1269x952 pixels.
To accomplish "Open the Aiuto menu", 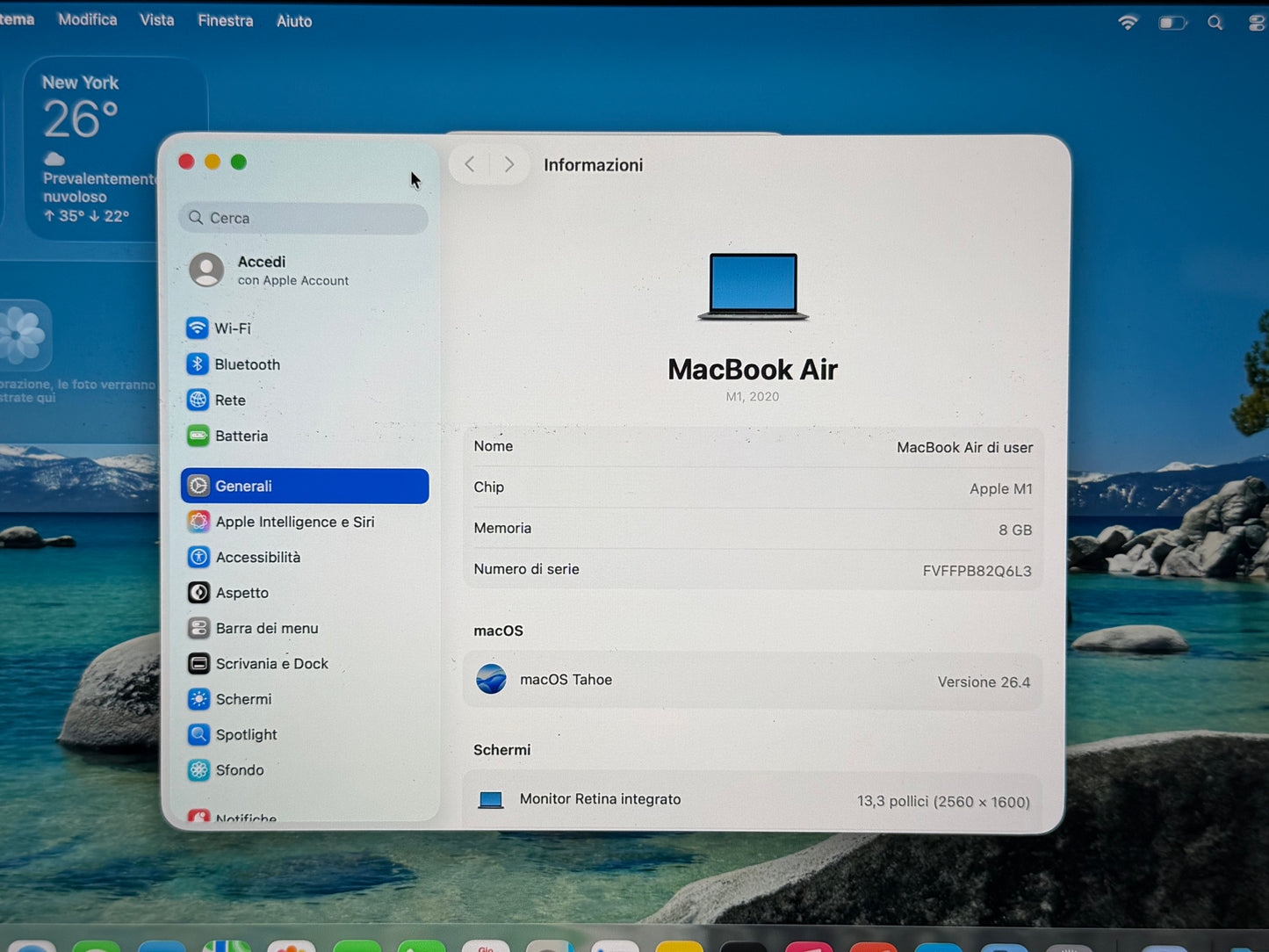I will 294,21.
